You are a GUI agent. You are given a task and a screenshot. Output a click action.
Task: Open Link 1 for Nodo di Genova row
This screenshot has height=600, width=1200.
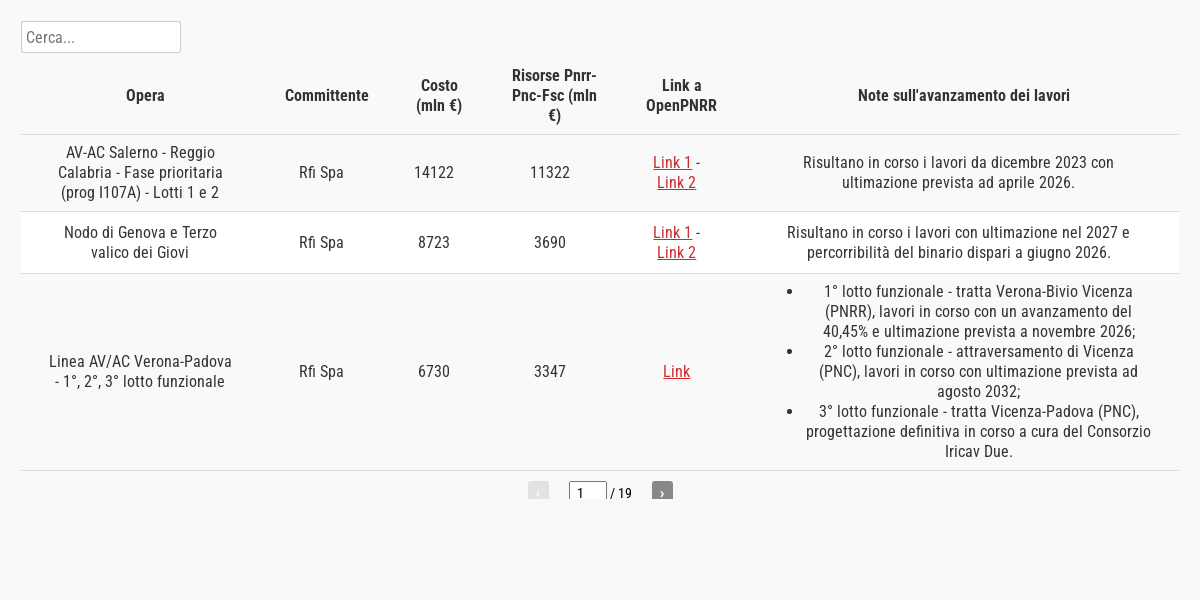click(x=672, y=232)
